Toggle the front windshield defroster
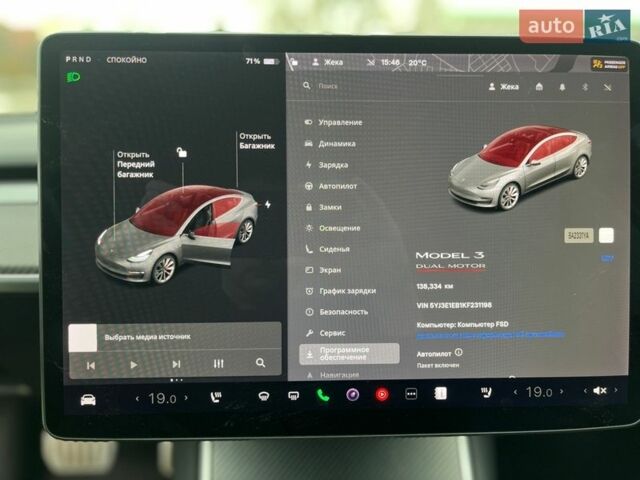 (264, 395)
